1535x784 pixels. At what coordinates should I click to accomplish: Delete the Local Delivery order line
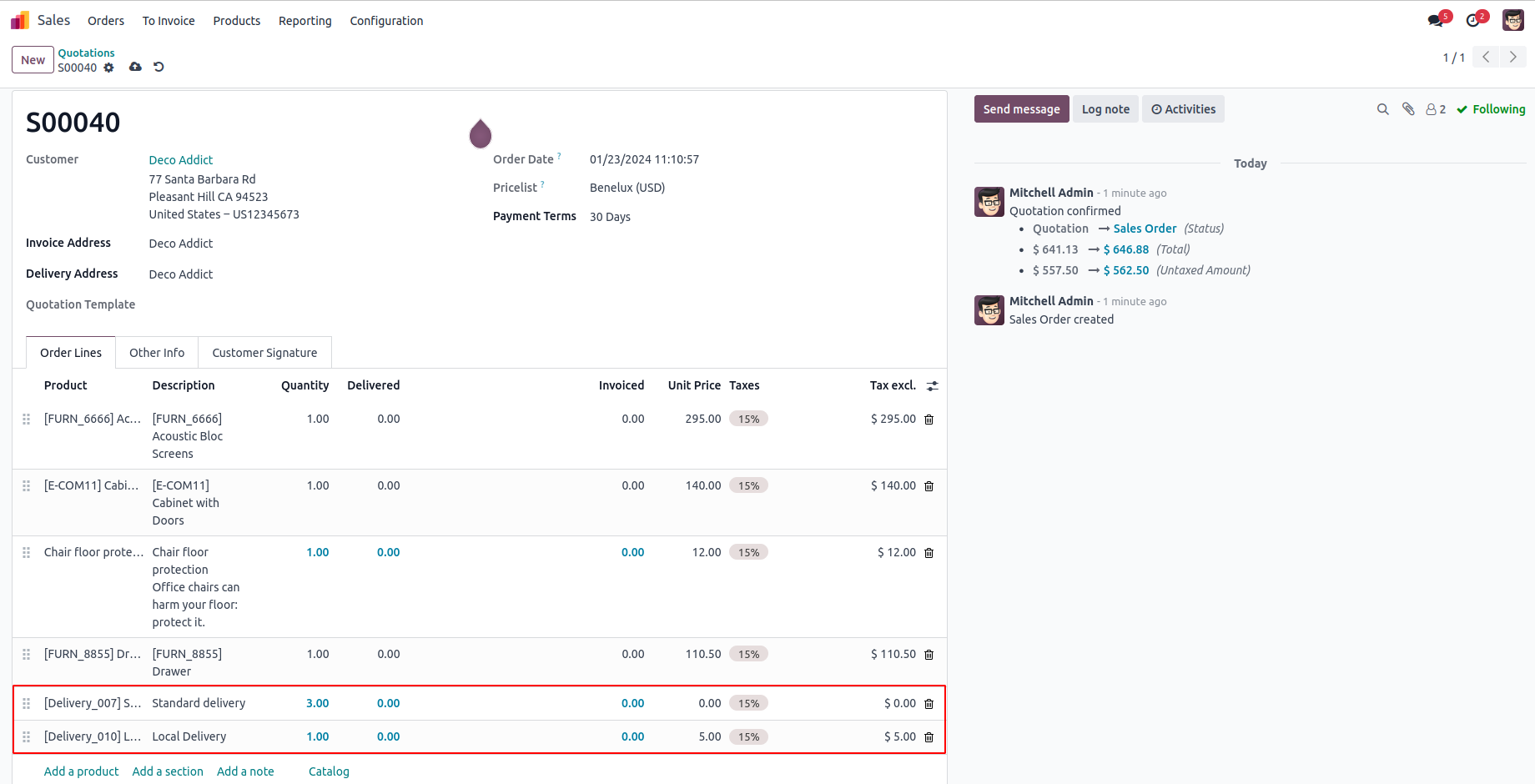pos(929,737)
